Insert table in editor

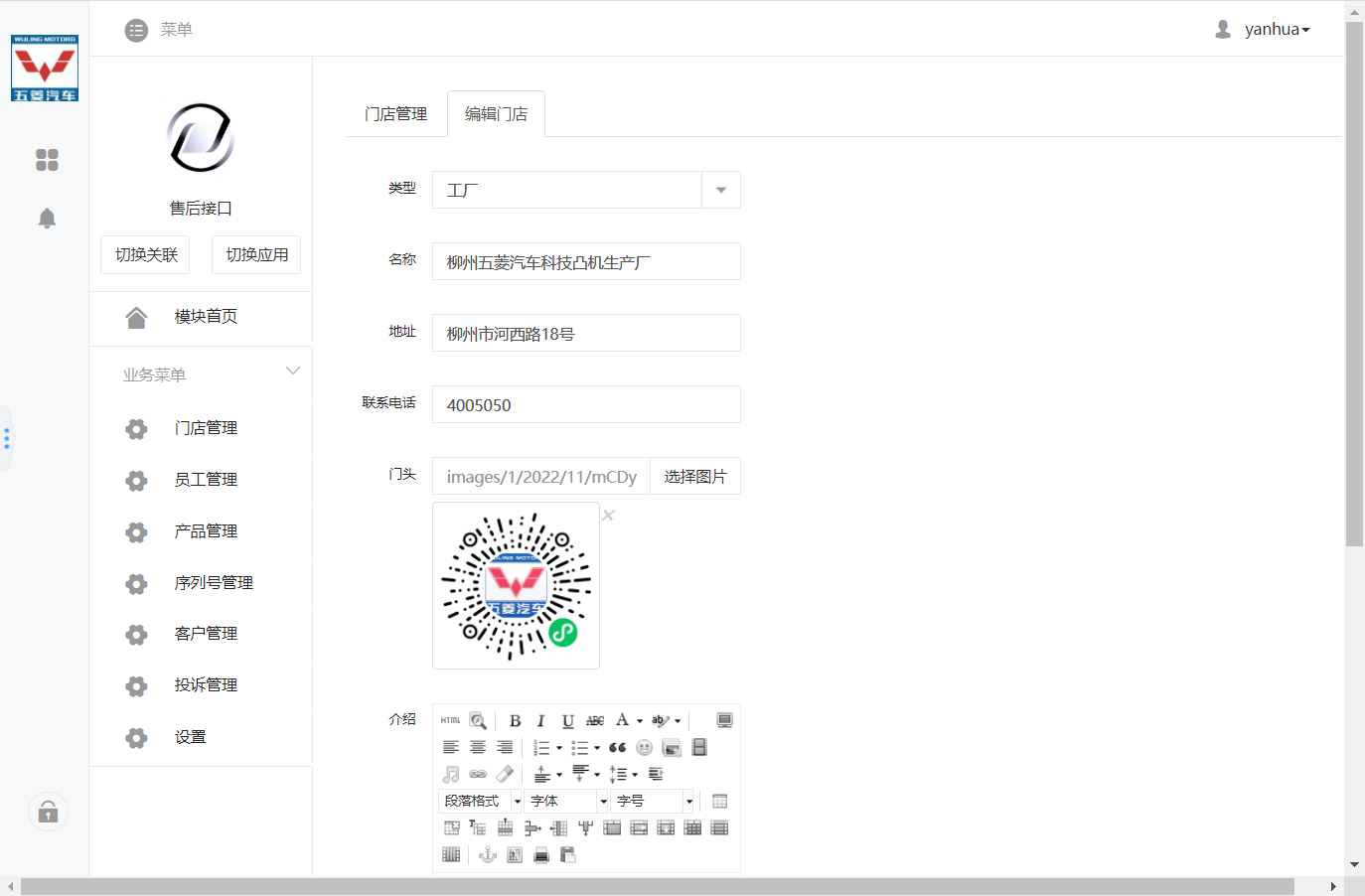coord(719,801)
